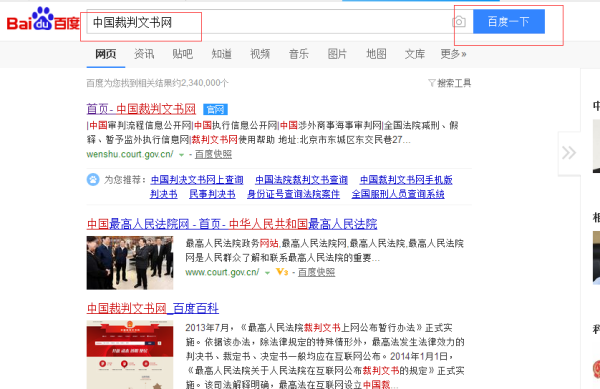Open result 中国裁判文书网_百度百科
The image size is (600, 389).
[x=153, y=308]
